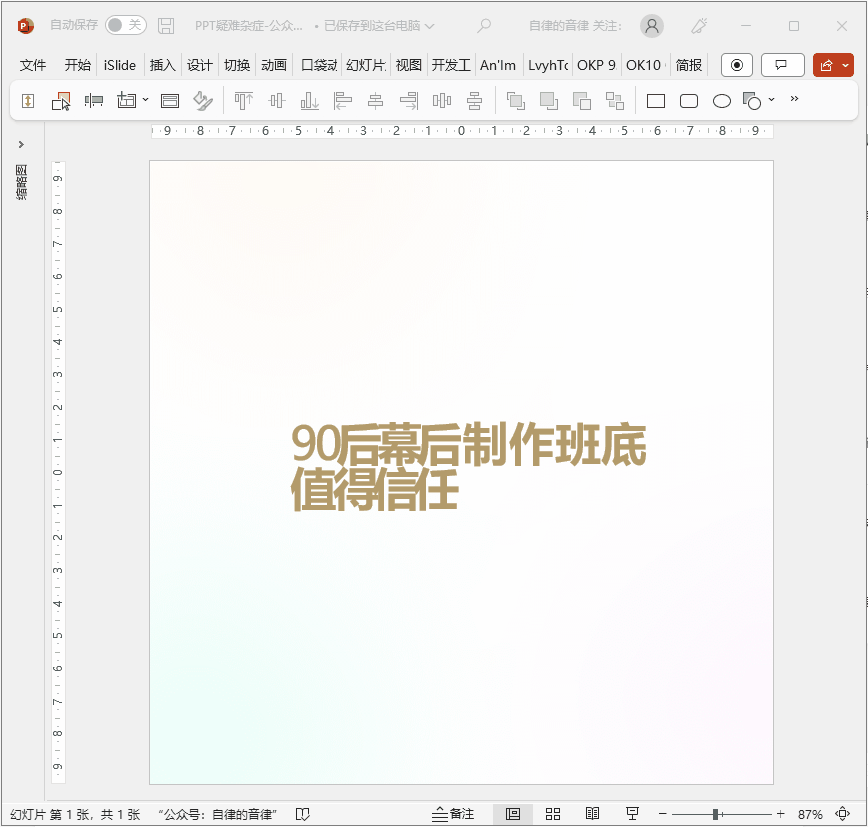
Task: Switch to Reading View in status bar
Action: [x=592, y=814]
